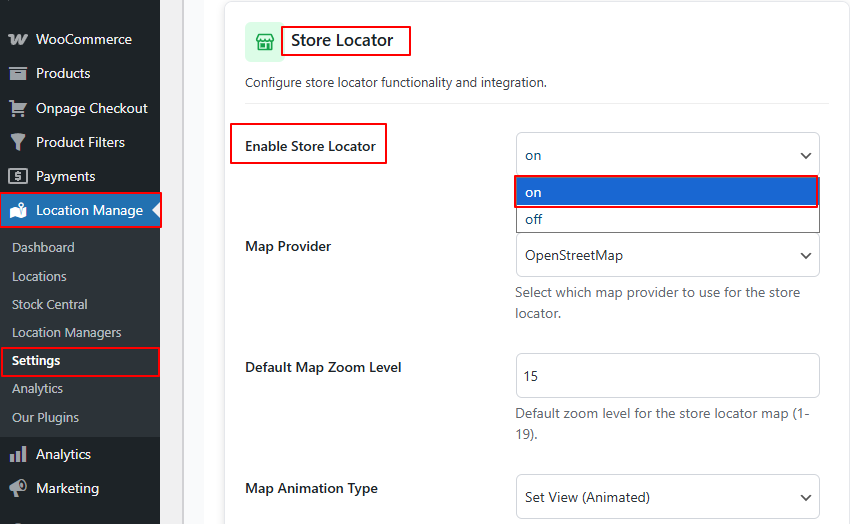The height and width of the screenshot is (524, 850).
Task: Click the Product Filters funnel icon
Action: [x=18, y=142]
